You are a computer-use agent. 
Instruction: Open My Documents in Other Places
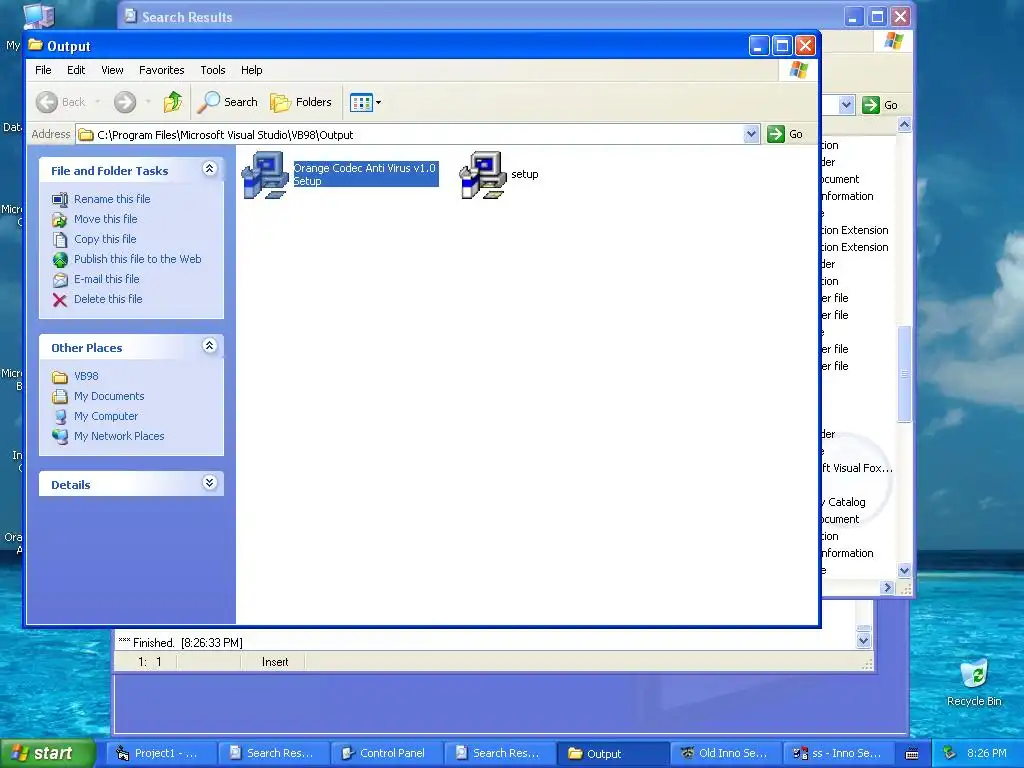pos(109,396)
